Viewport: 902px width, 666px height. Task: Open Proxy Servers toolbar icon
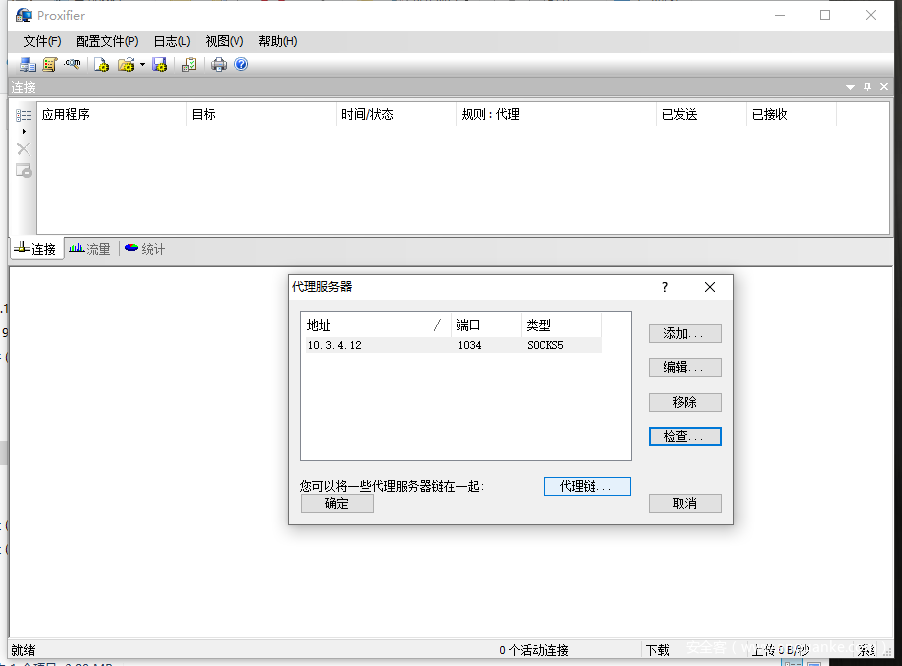27,65
